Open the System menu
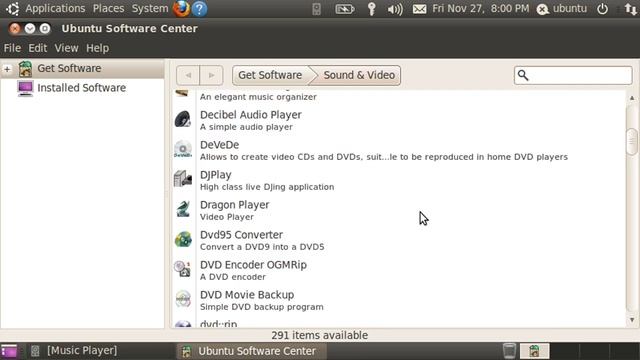This screenshot has height=360, width=640. coord(150,9)
